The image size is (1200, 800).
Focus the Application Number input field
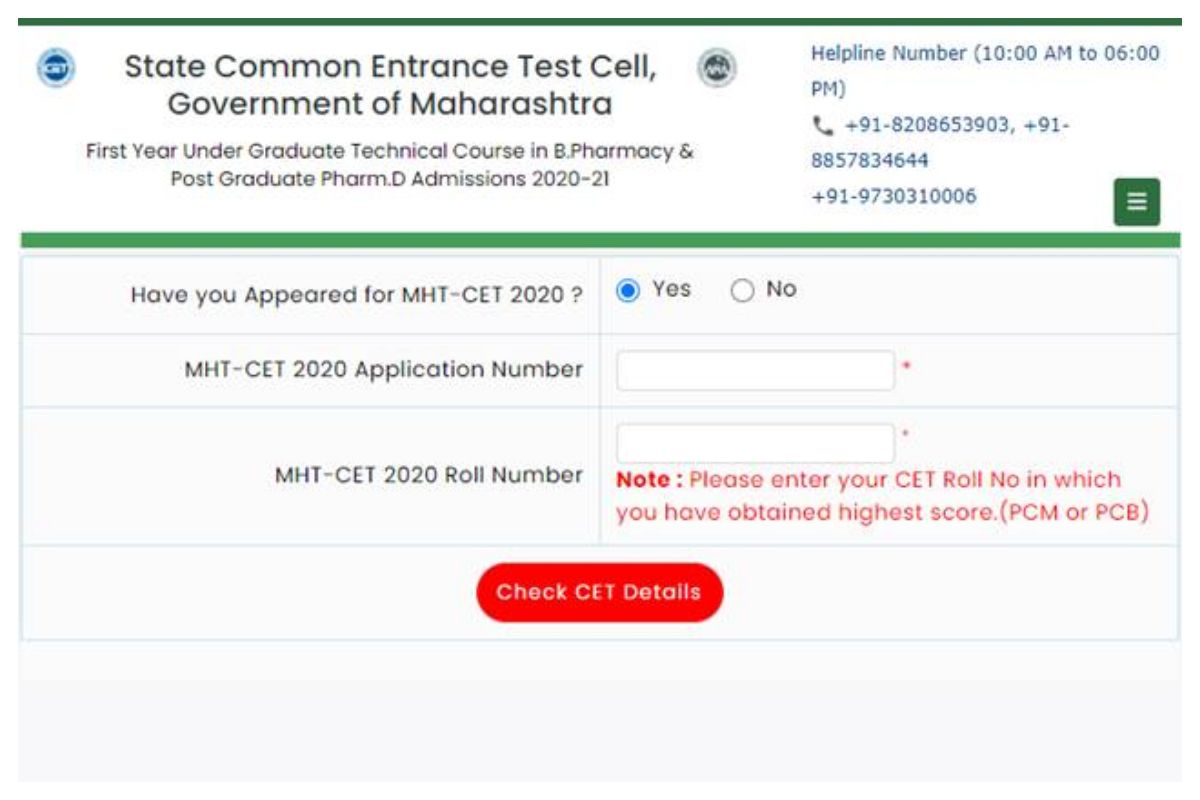(x=755, y=370)
